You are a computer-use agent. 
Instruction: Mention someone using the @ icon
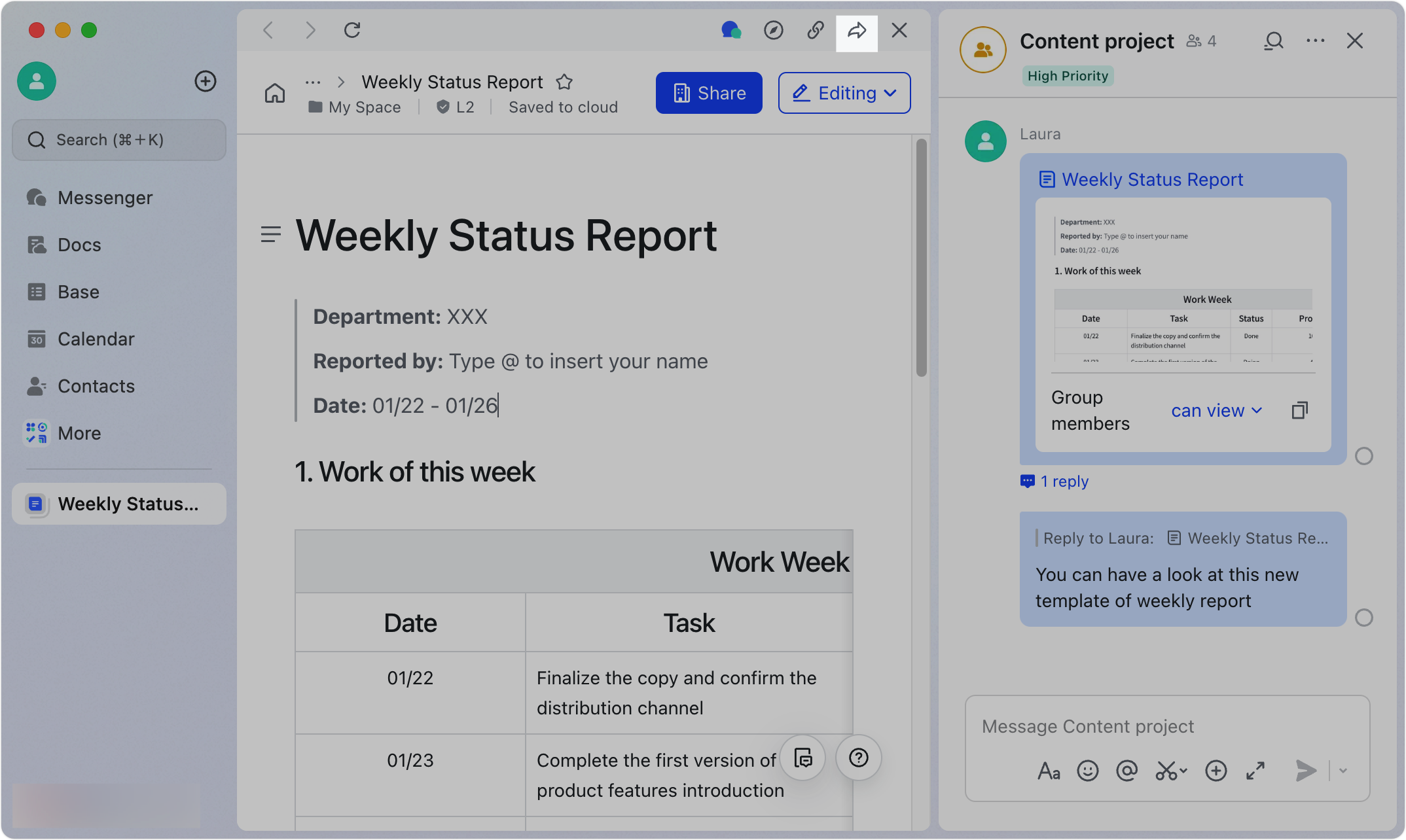[1127, 771]
